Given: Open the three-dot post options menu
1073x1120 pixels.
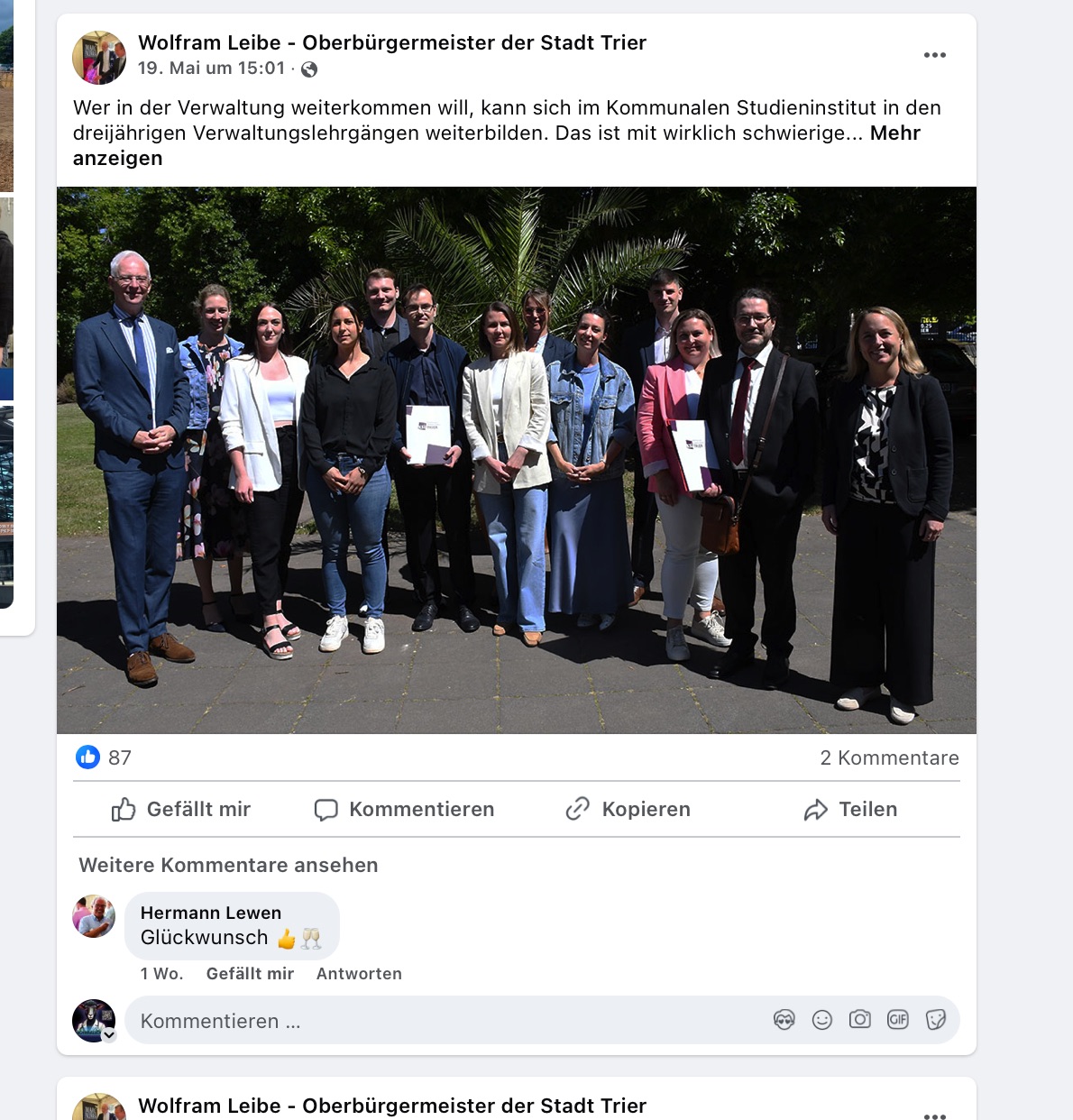Looking at the screenshot, I should [x=935, y=55].
